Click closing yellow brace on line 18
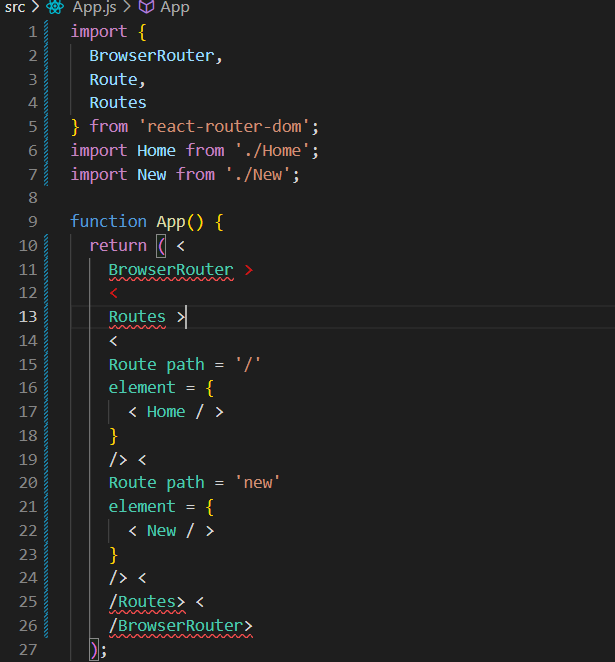This screenshot has width=615, height=662. click(113, 436)
